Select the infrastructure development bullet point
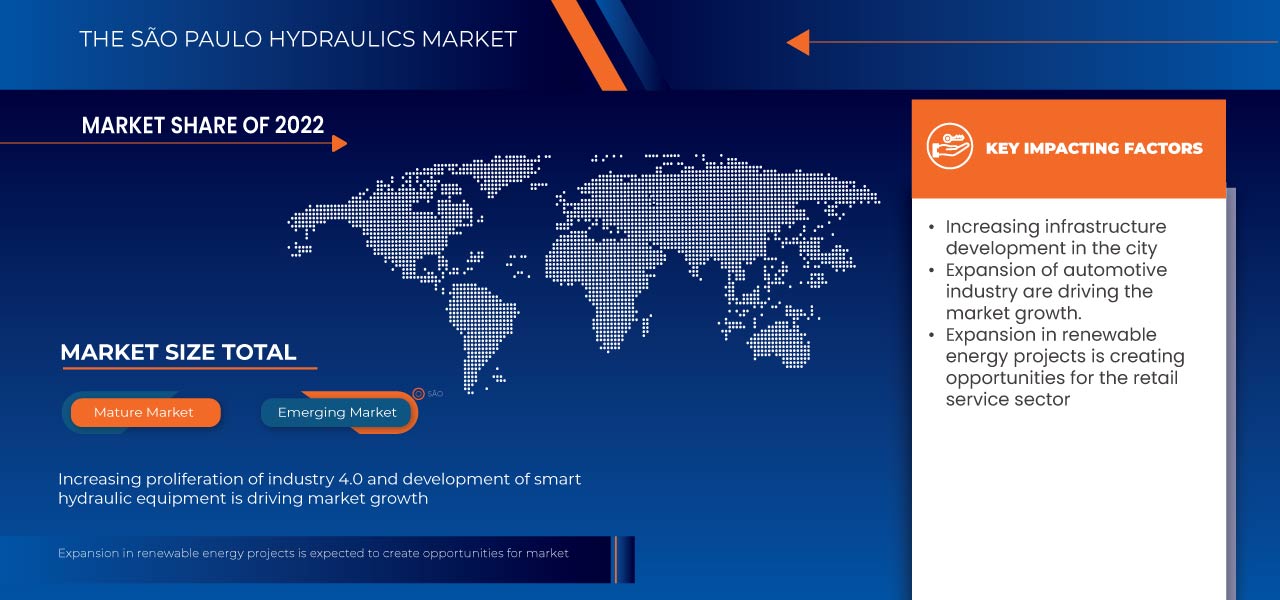Screen dimensions: 1280x600 pyautogui.click(x=1055, y=237)
